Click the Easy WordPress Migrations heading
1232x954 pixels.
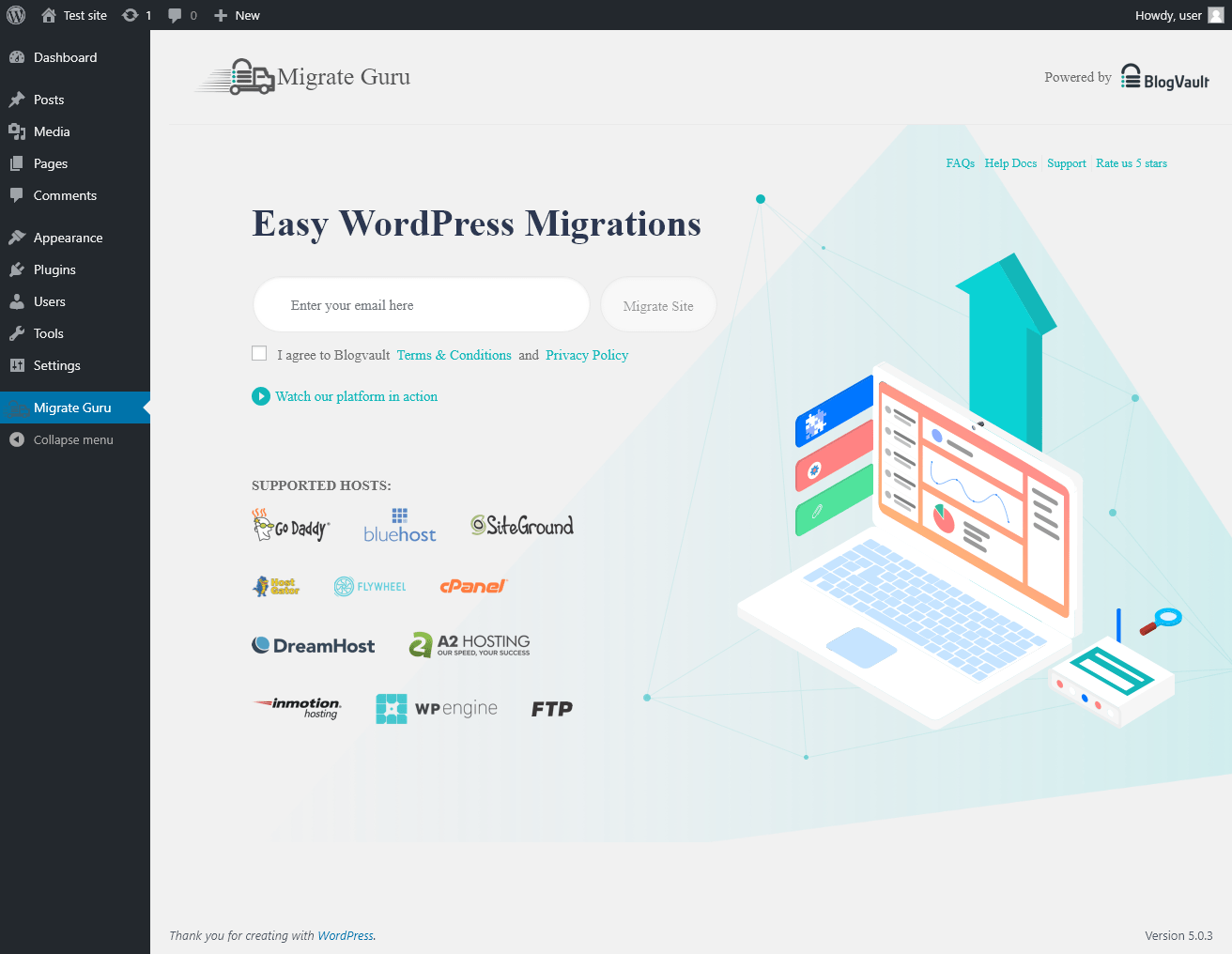pyautogui.click(x=477, y=224)
